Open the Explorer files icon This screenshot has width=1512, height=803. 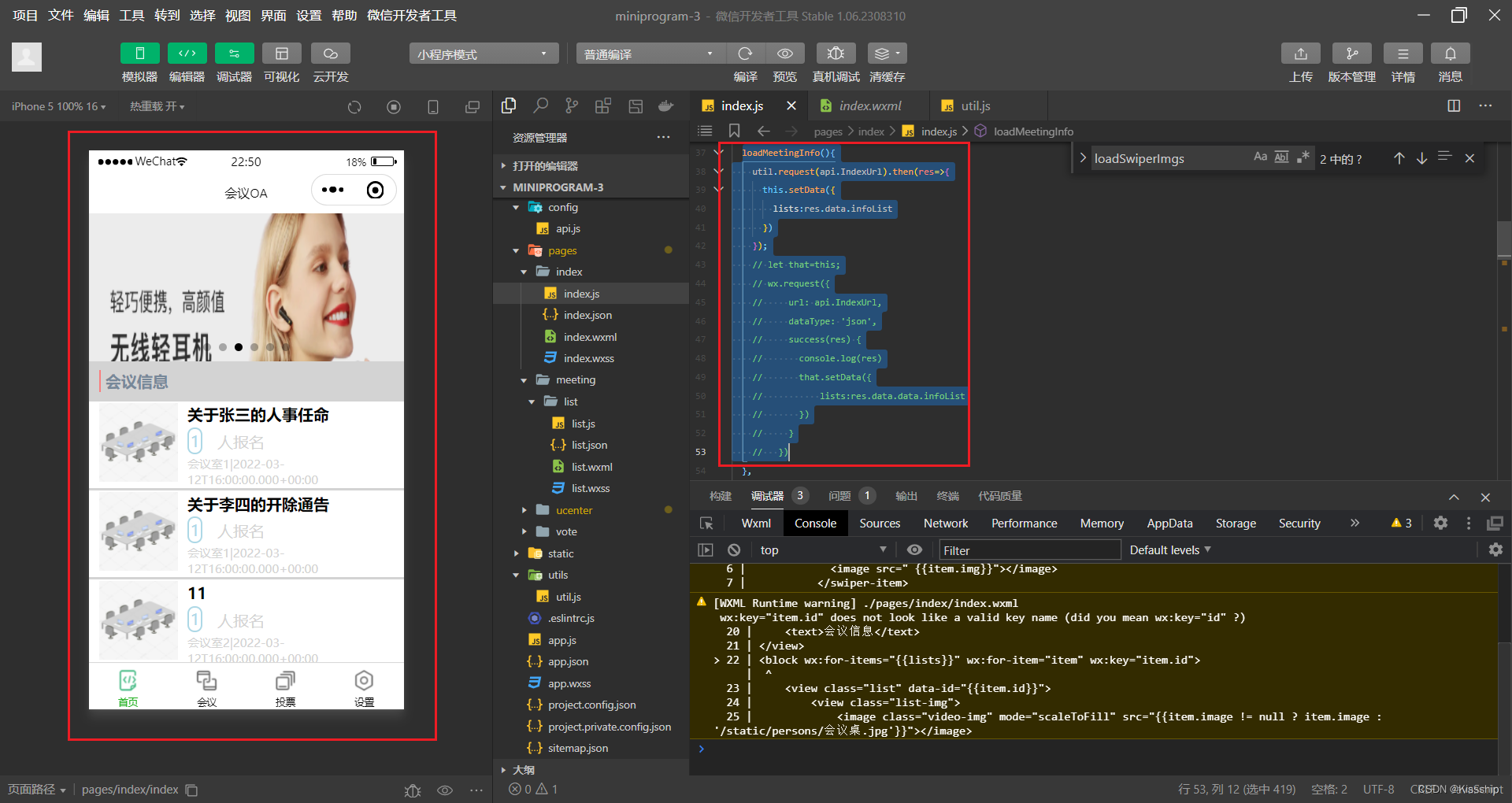pos(510,105)
